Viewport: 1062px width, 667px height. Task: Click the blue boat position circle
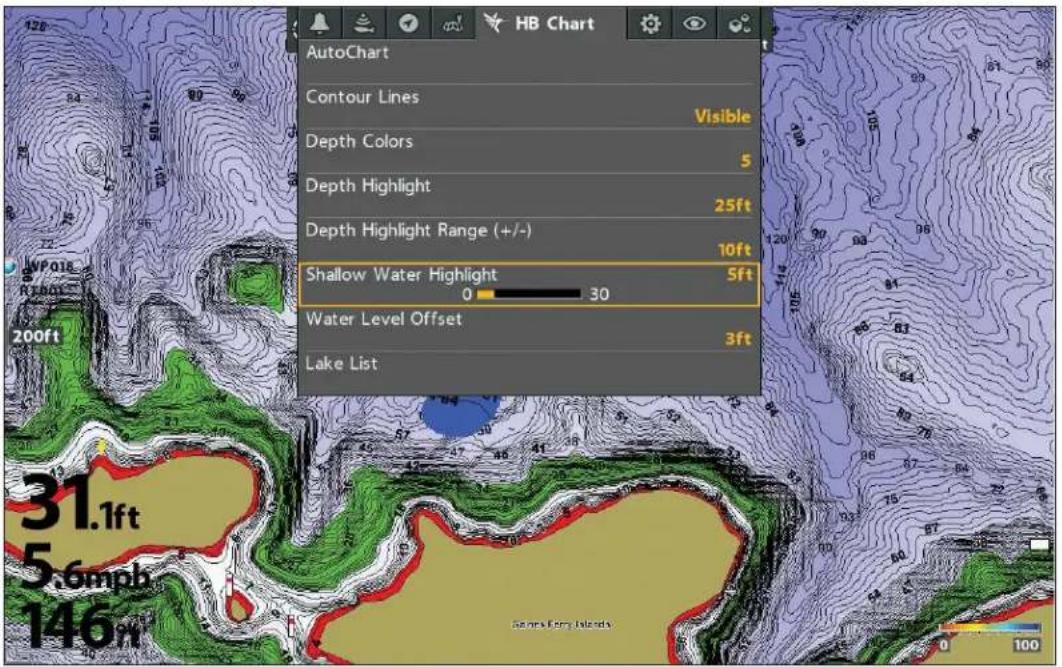click(461, 416)
